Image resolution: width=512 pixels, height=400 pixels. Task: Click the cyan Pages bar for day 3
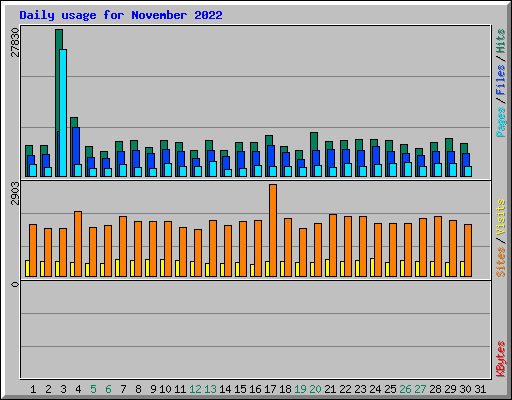click(63, 113)
